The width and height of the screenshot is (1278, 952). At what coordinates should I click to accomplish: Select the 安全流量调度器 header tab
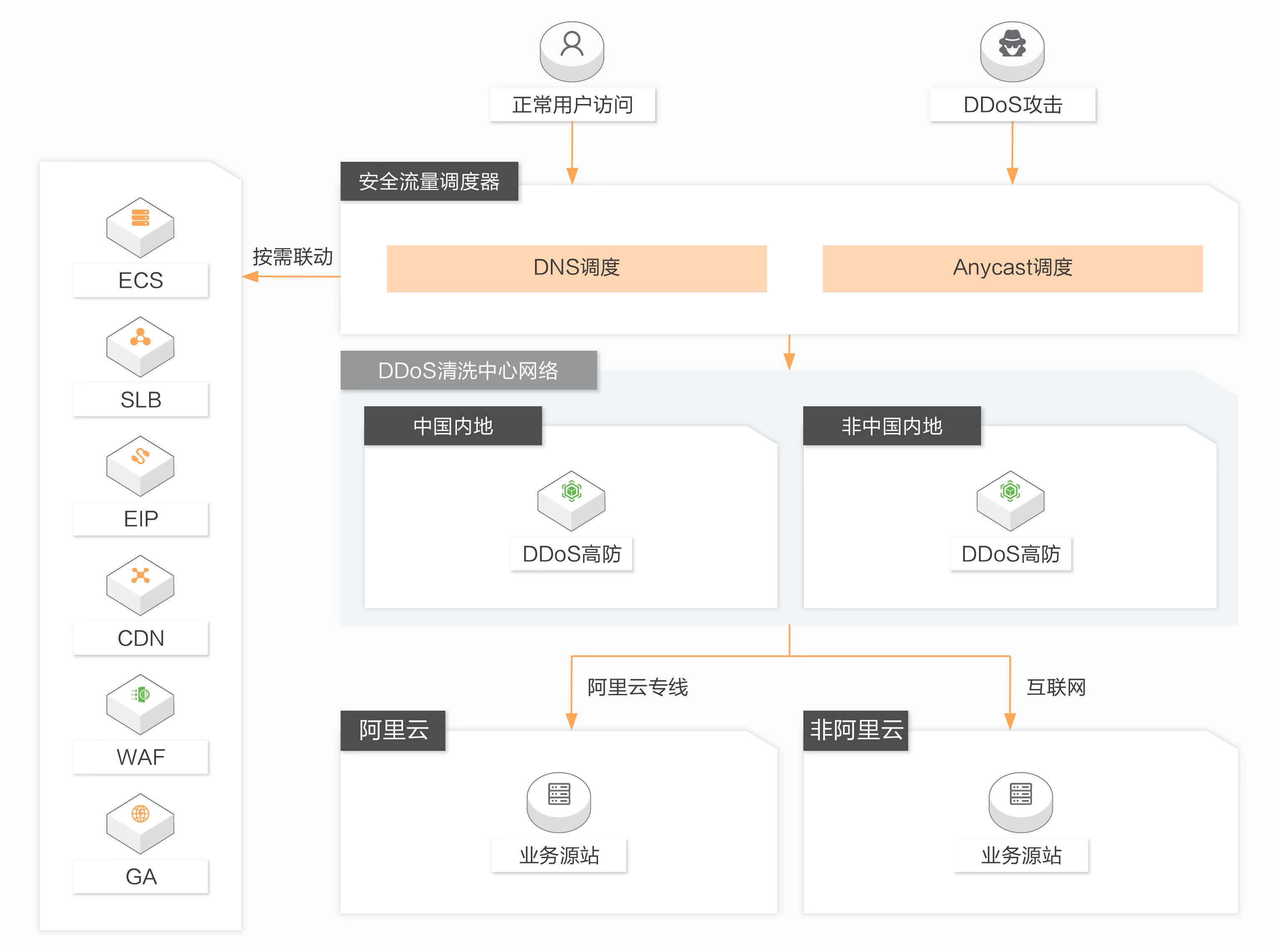click(429, 182)
